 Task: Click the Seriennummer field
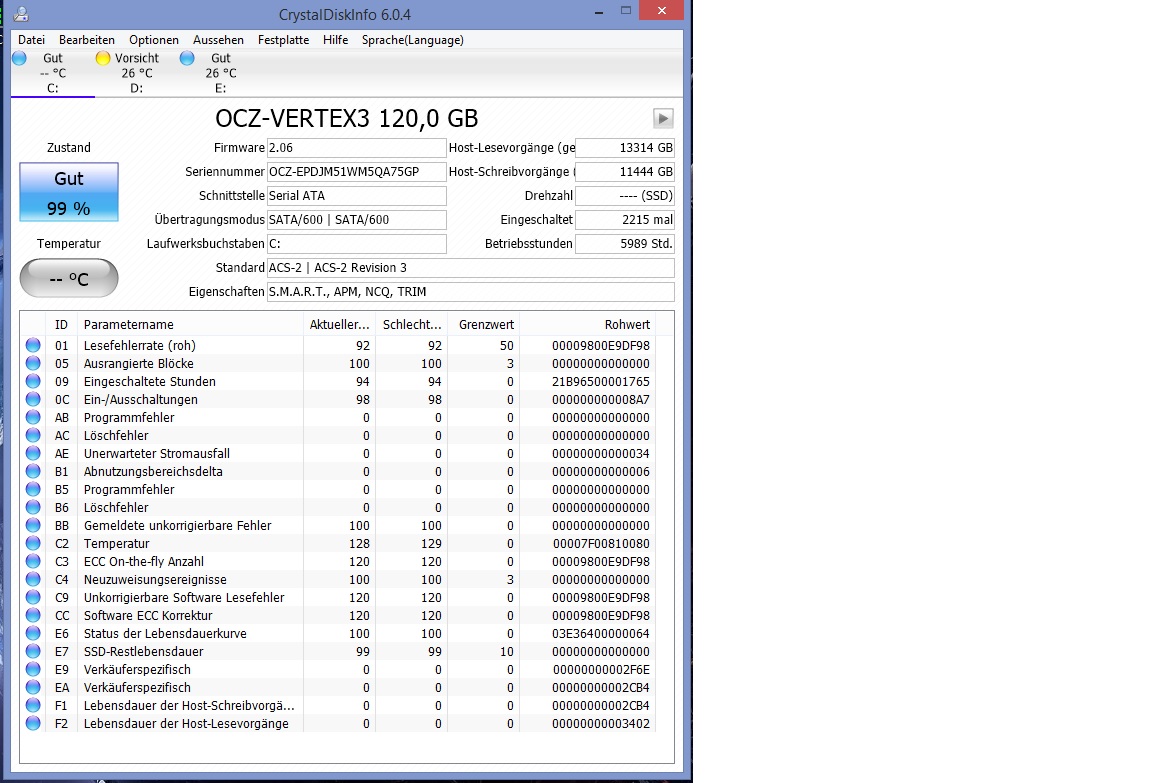point(356,172)
